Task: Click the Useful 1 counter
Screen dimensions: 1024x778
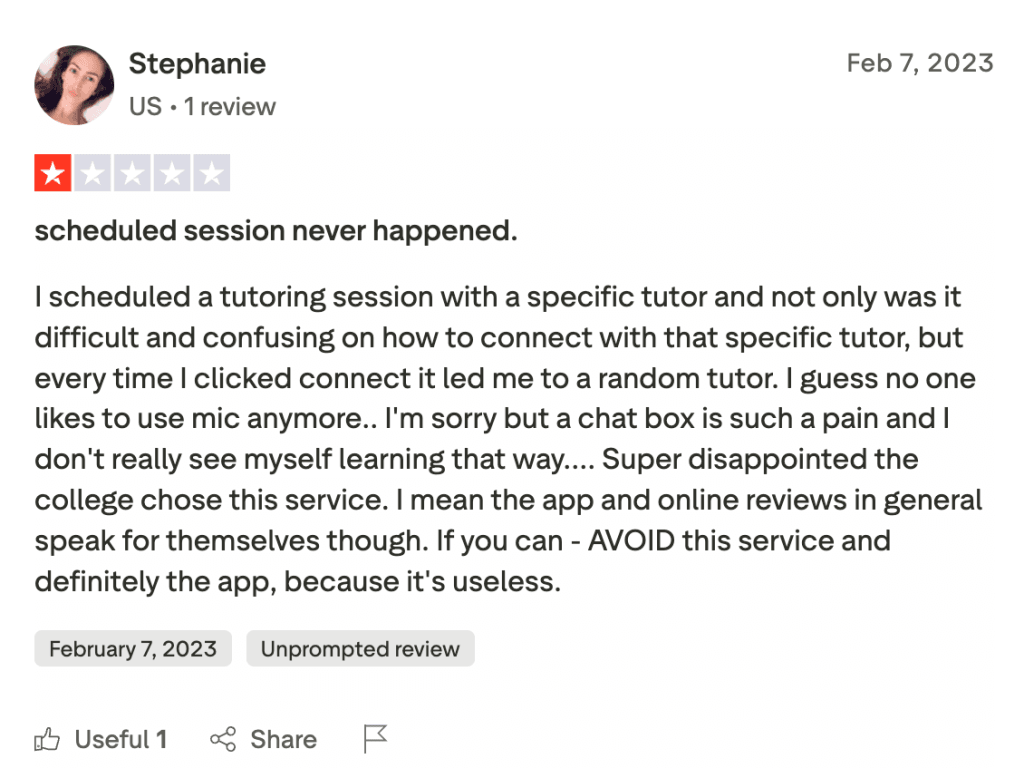Action: pos(120,739)
